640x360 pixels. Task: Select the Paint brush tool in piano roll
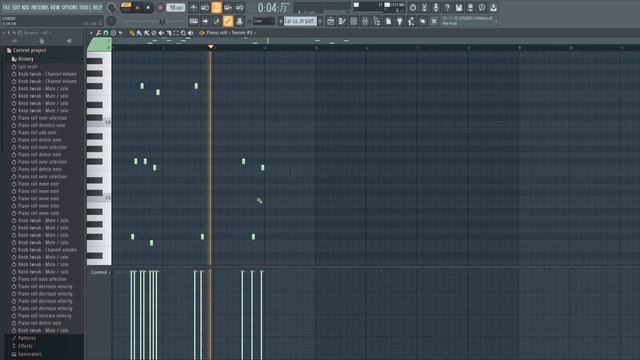click(x=139, y=33)
